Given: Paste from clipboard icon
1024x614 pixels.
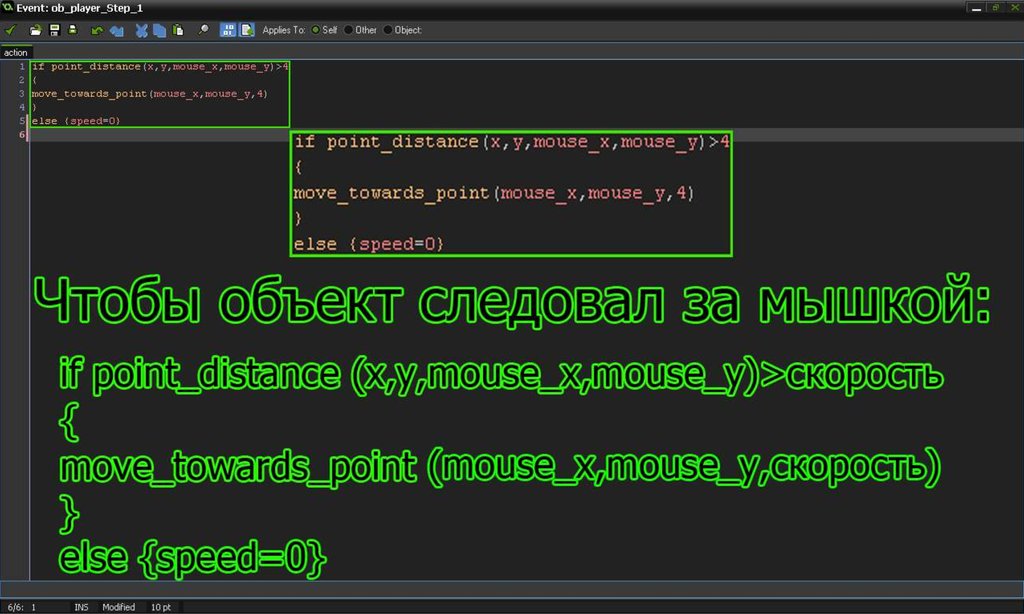Looking at the screenshot, I should (x=177, y=30).
